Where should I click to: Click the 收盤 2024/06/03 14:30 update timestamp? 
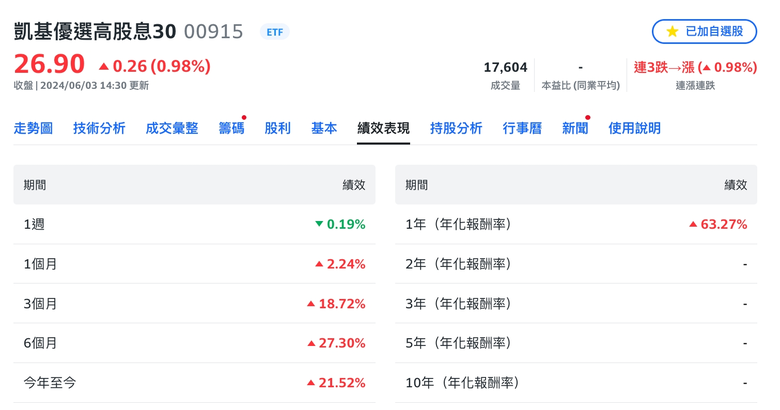coord(81,86)
